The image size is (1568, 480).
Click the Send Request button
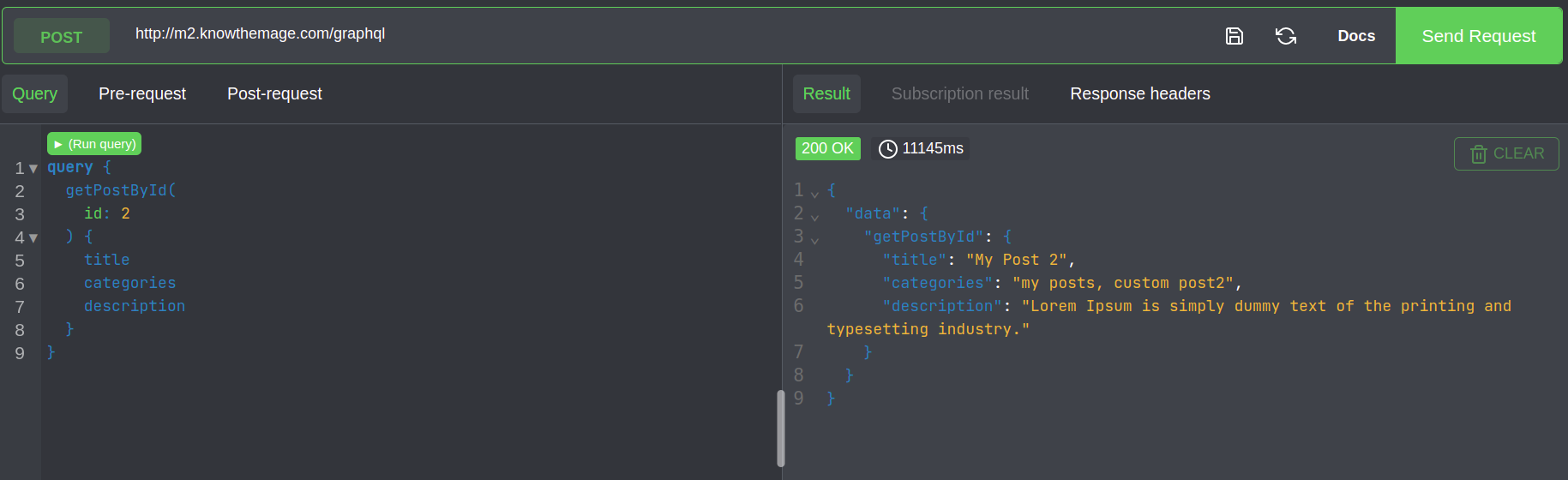pos(1479,36)
